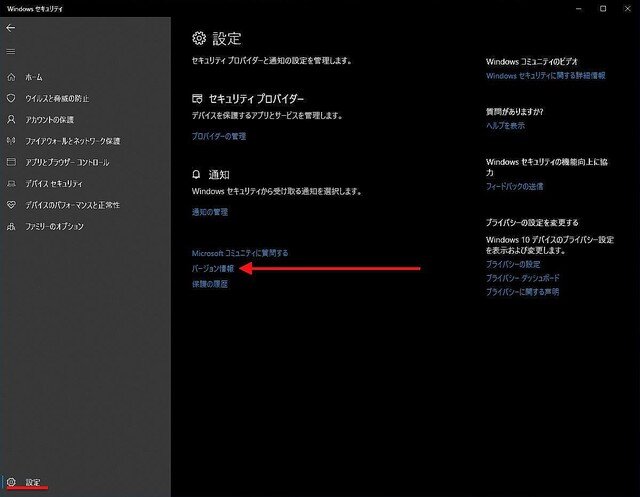
Task: Maximize the Windows セキュリティ window
Action: (x=603, y=9)
